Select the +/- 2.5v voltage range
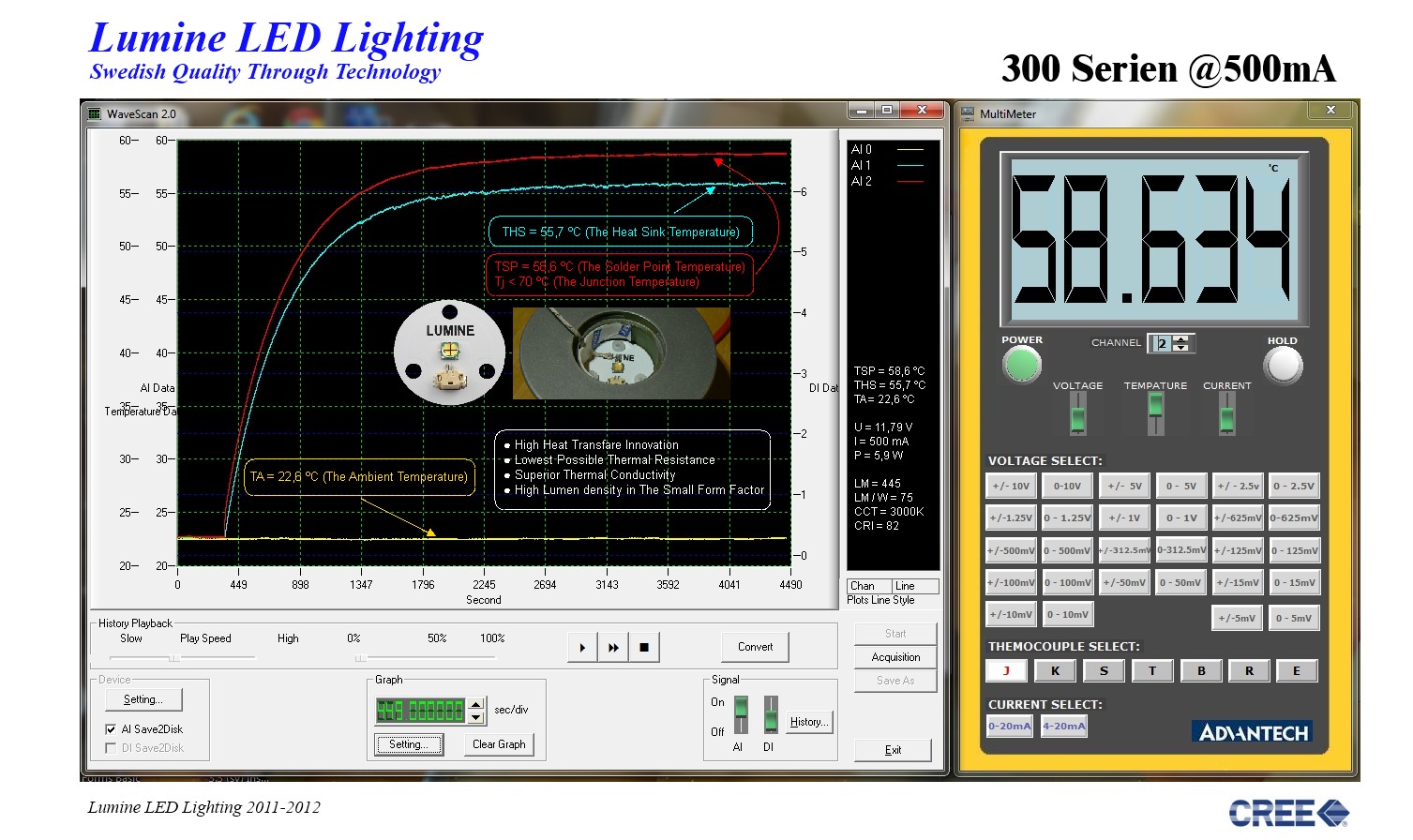Viewport: 1413px width, 840px height. pyautogui.click(x=1239, y=486)
